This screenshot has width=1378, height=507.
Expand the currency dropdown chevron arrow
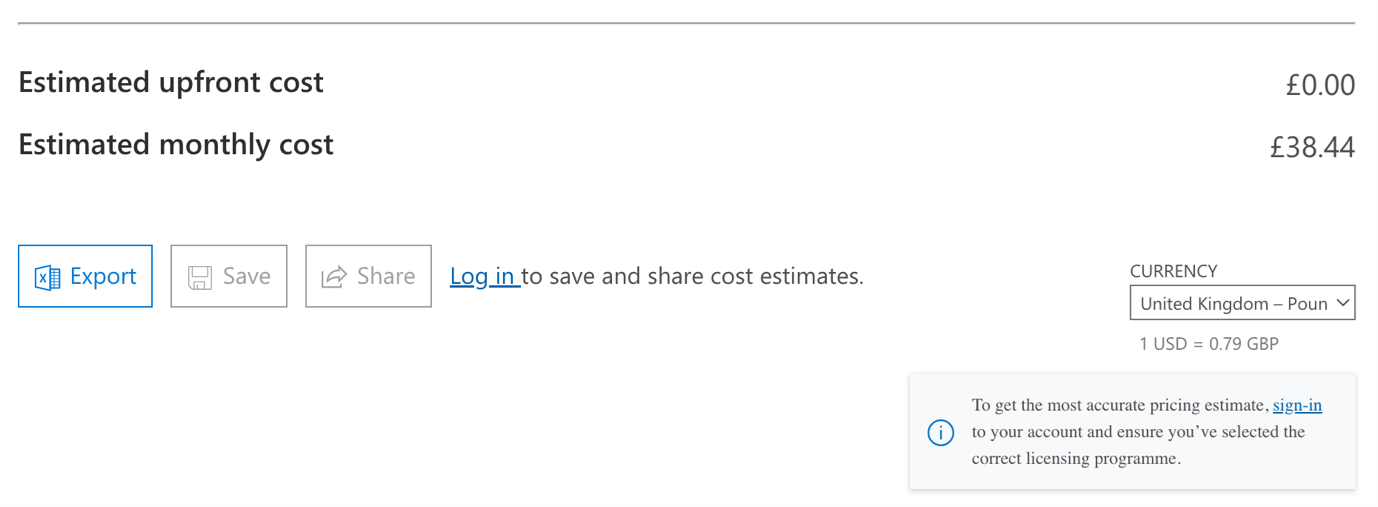(x=1343, y=303)
